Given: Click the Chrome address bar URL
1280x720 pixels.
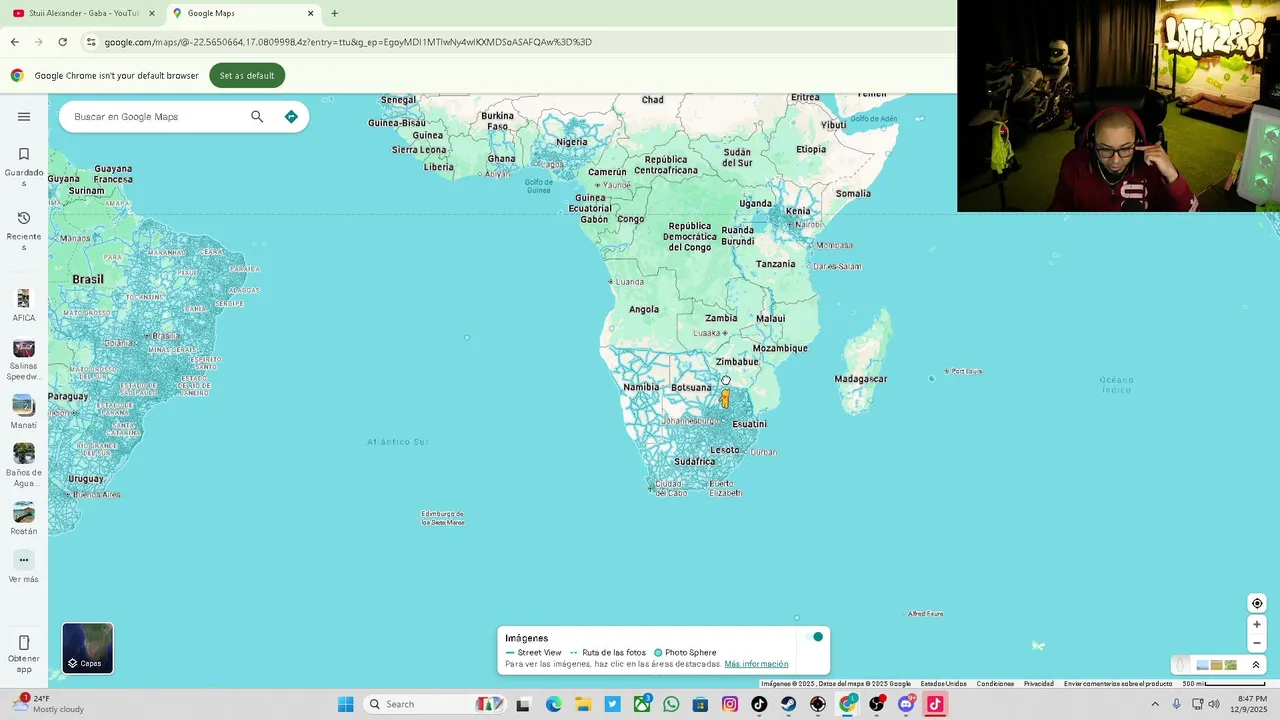Looking at the screenshot, I should (x=348, y=42).
